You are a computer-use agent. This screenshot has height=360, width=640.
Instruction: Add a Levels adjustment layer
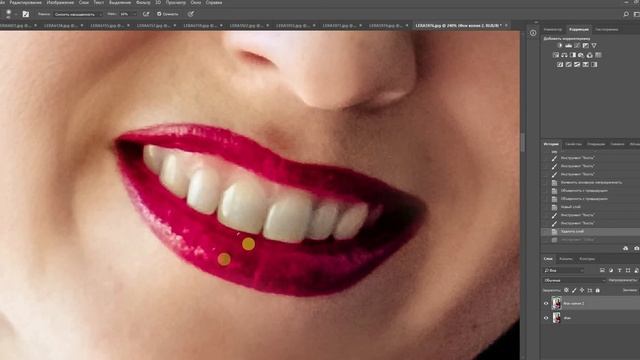pos(569,45)
